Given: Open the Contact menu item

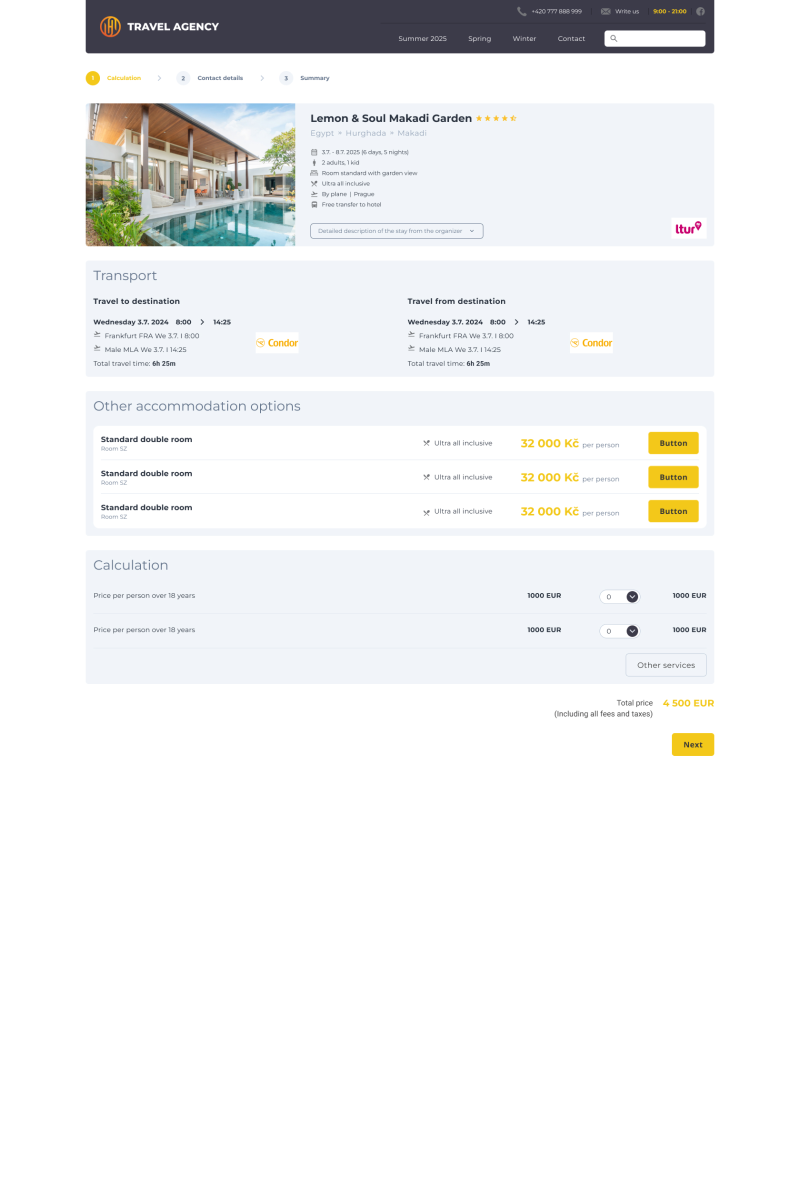Looking at the screenshot, I should point(571,38).
